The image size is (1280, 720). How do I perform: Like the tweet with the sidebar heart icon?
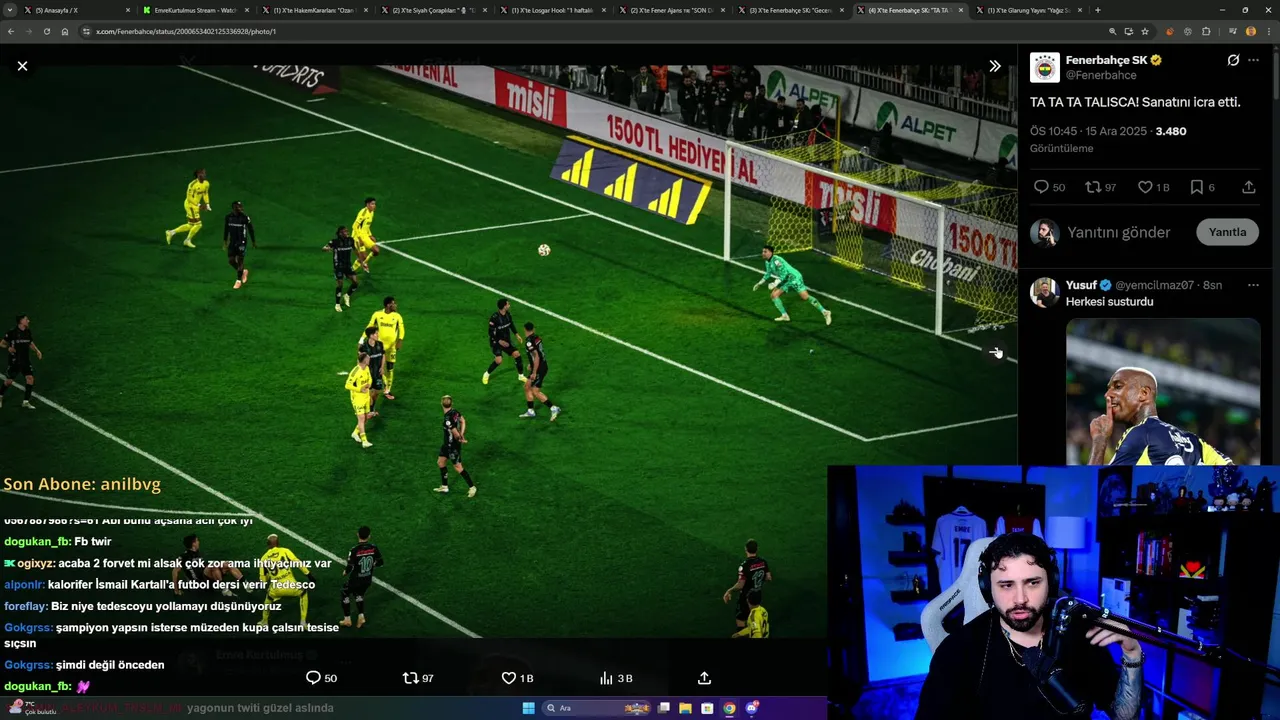(x=1144, y=187)
